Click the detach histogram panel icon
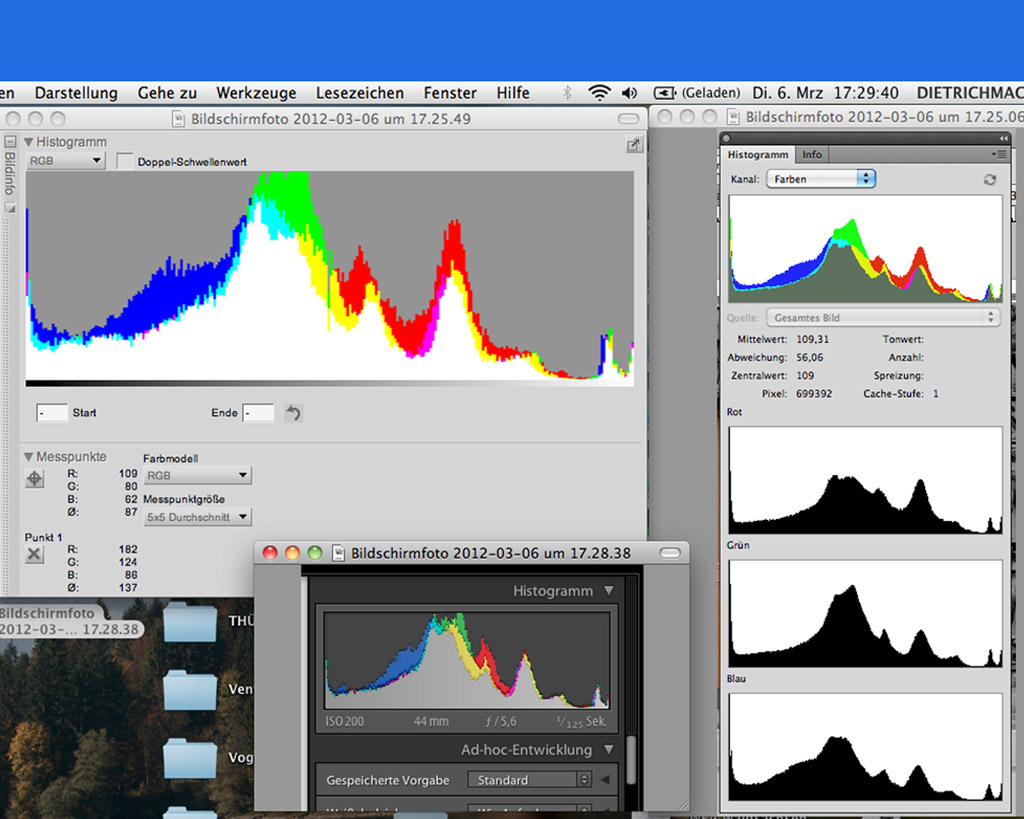 tap(633, 145)
